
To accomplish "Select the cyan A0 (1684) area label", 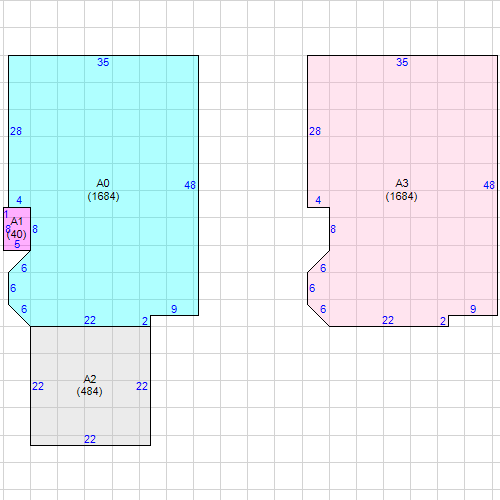I will (x=103, y=190).
